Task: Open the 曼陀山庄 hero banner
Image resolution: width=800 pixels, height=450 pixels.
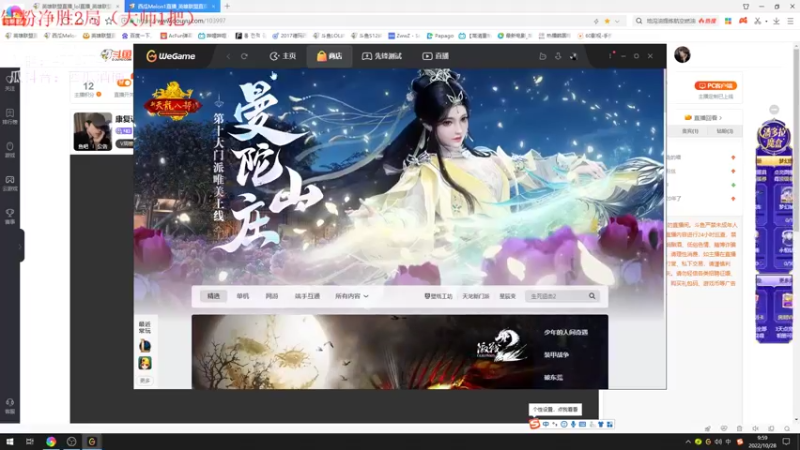Action: [x=399, y=176]
